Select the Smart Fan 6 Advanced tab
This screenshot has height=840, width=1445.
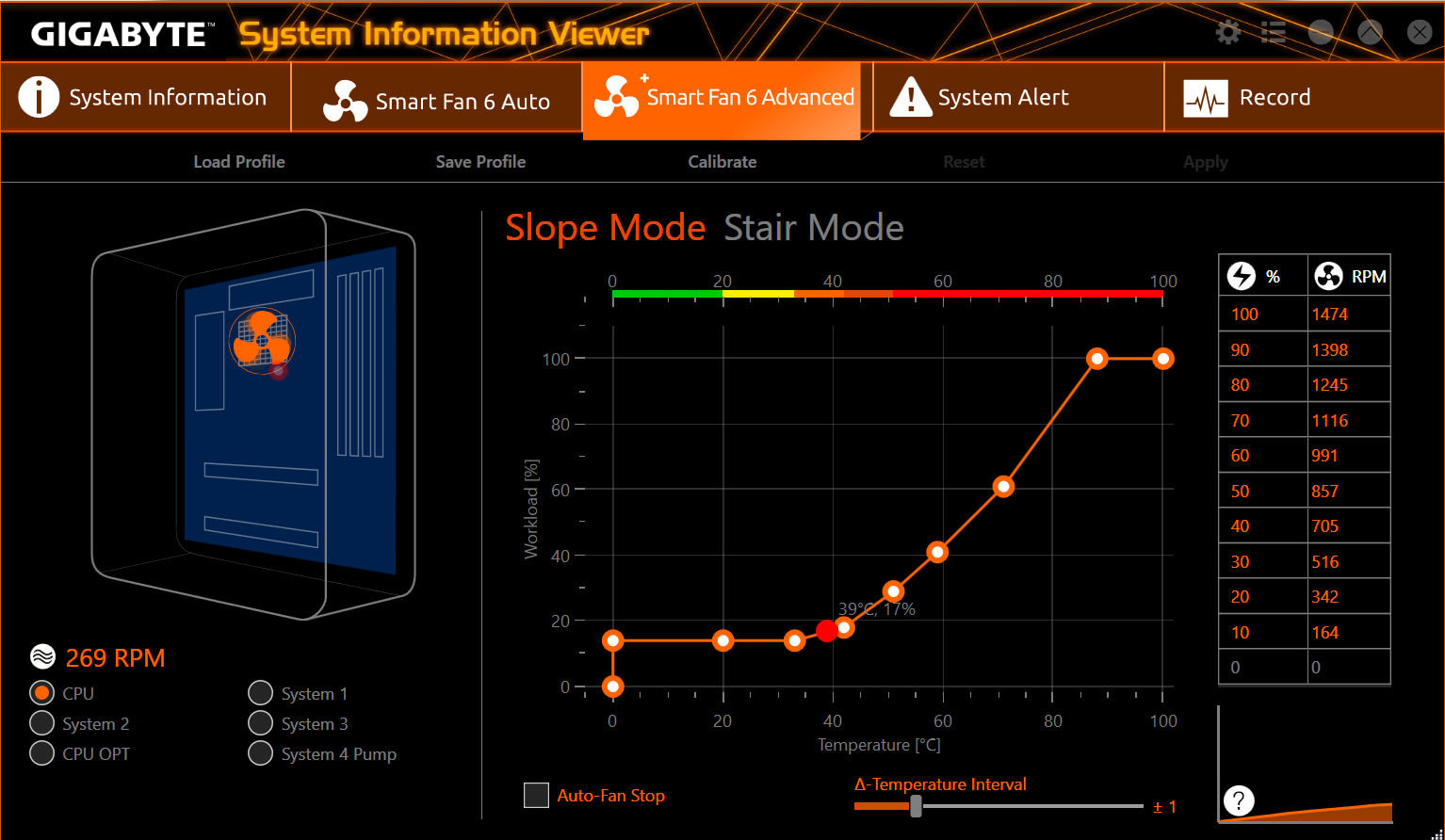click(x=722, y=100)
